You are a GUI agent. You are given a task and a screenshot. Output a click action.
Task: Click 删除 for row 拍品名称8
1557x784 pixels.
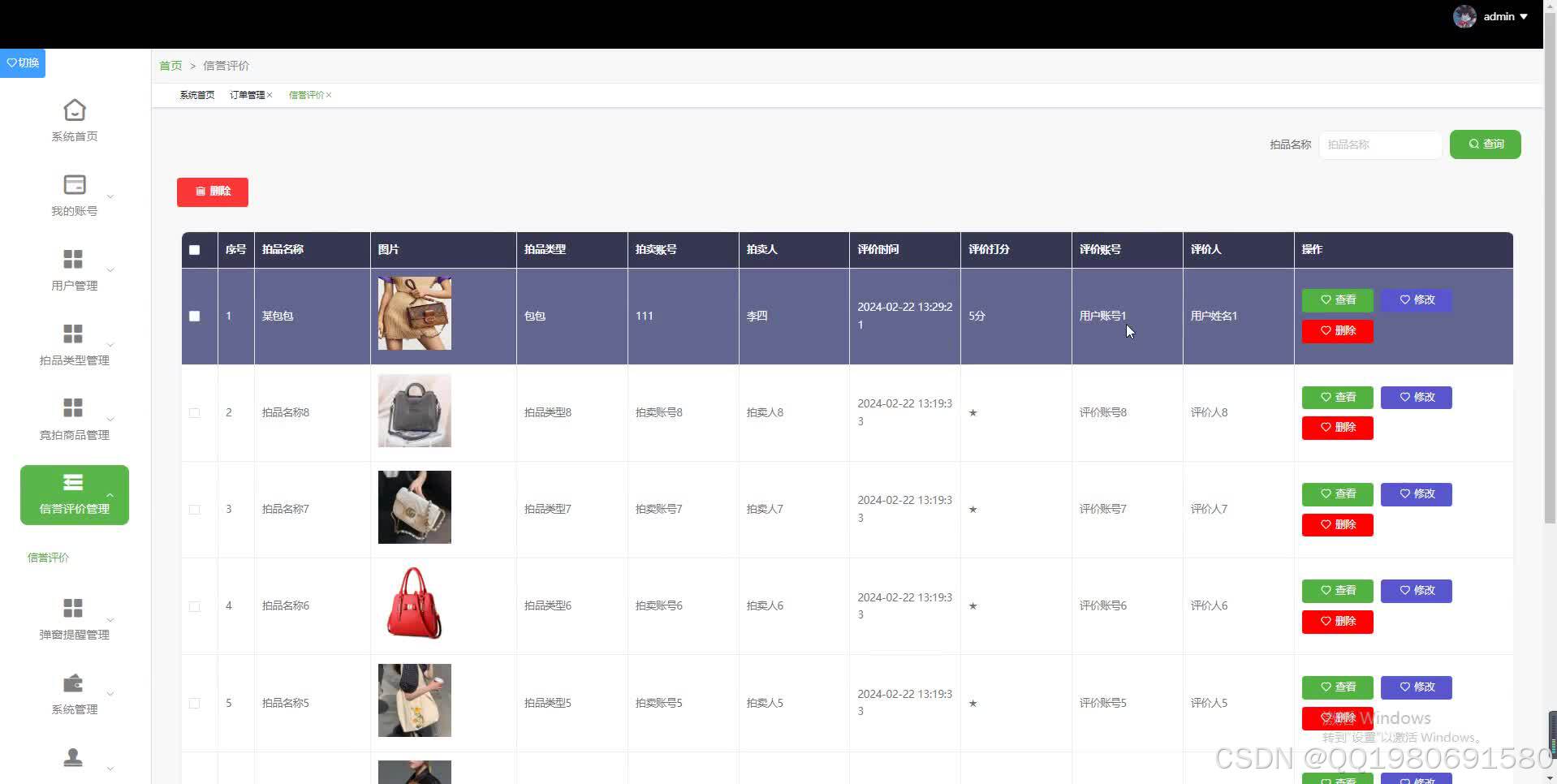click(1337, 428)
